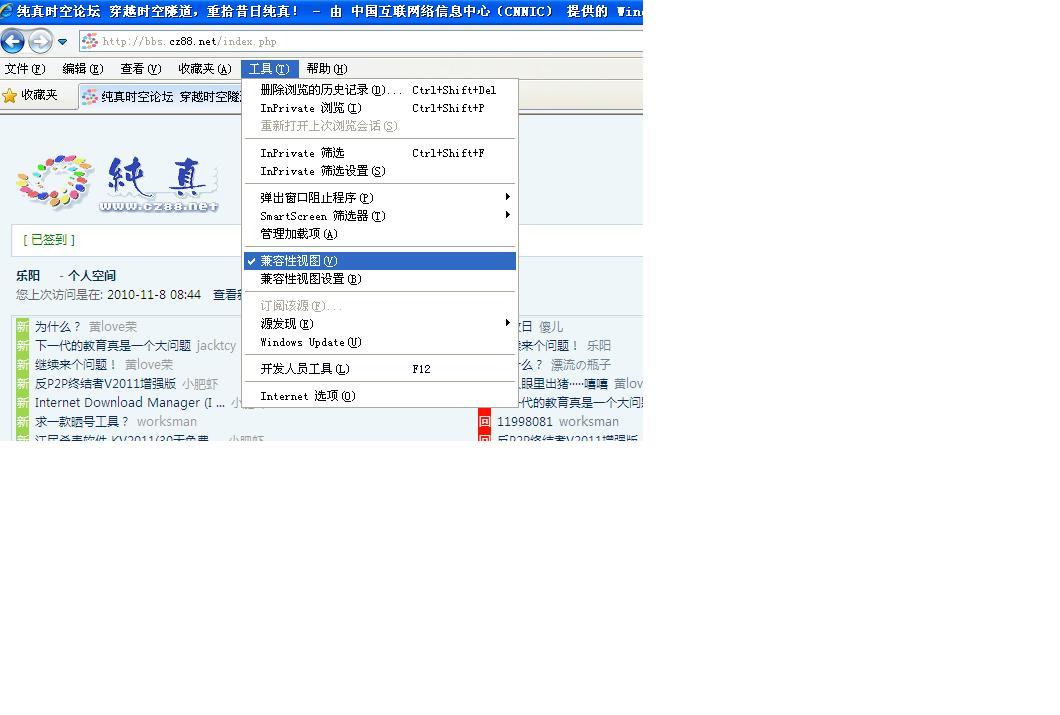The width and height of the screenshot is (1060, 715).
Task: Choose 删除浏览的历史记录(D)...
Action: pyautogui.click(x=380, y=90)
